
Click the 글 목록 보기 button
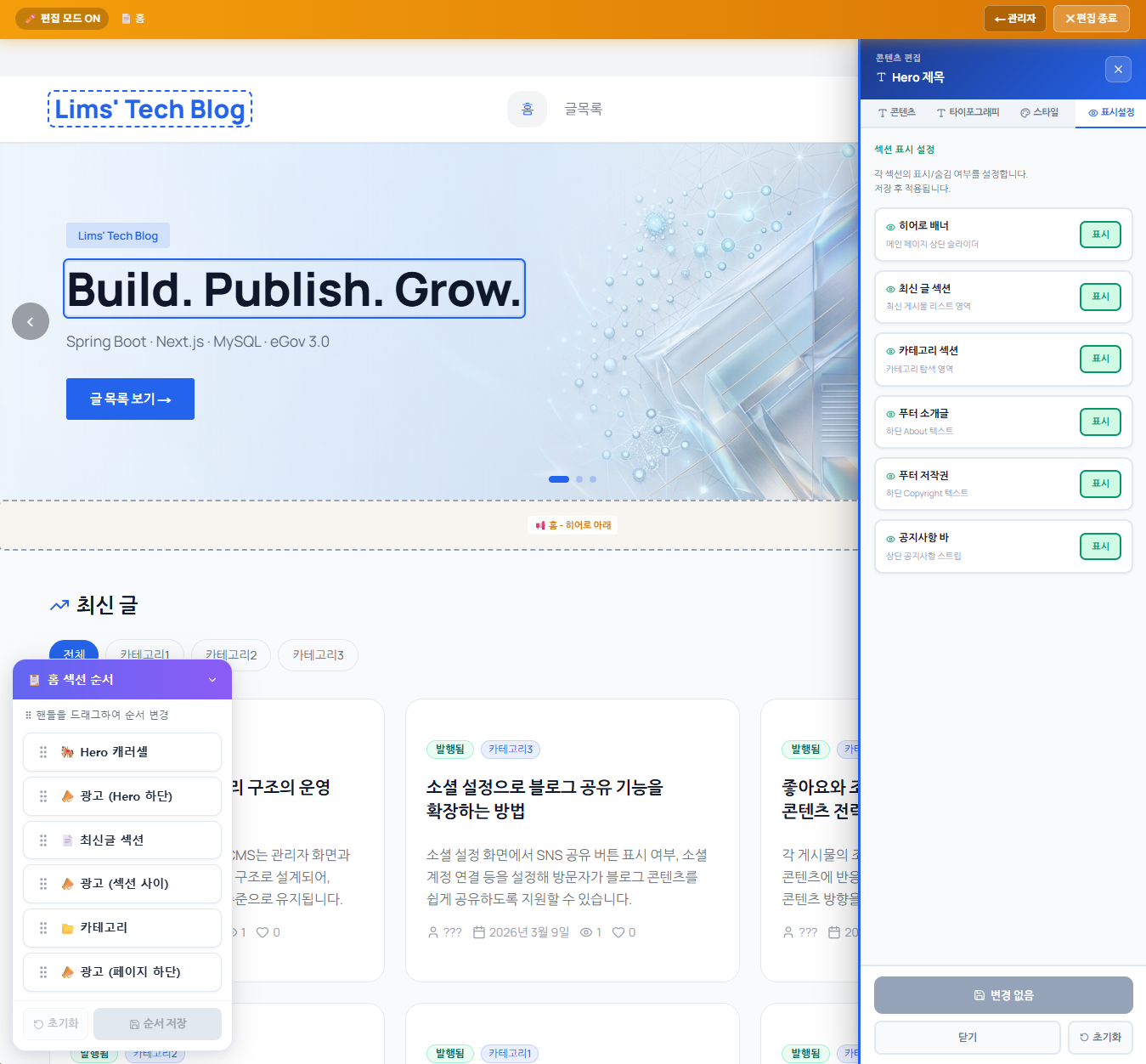(x=130, y=399)
